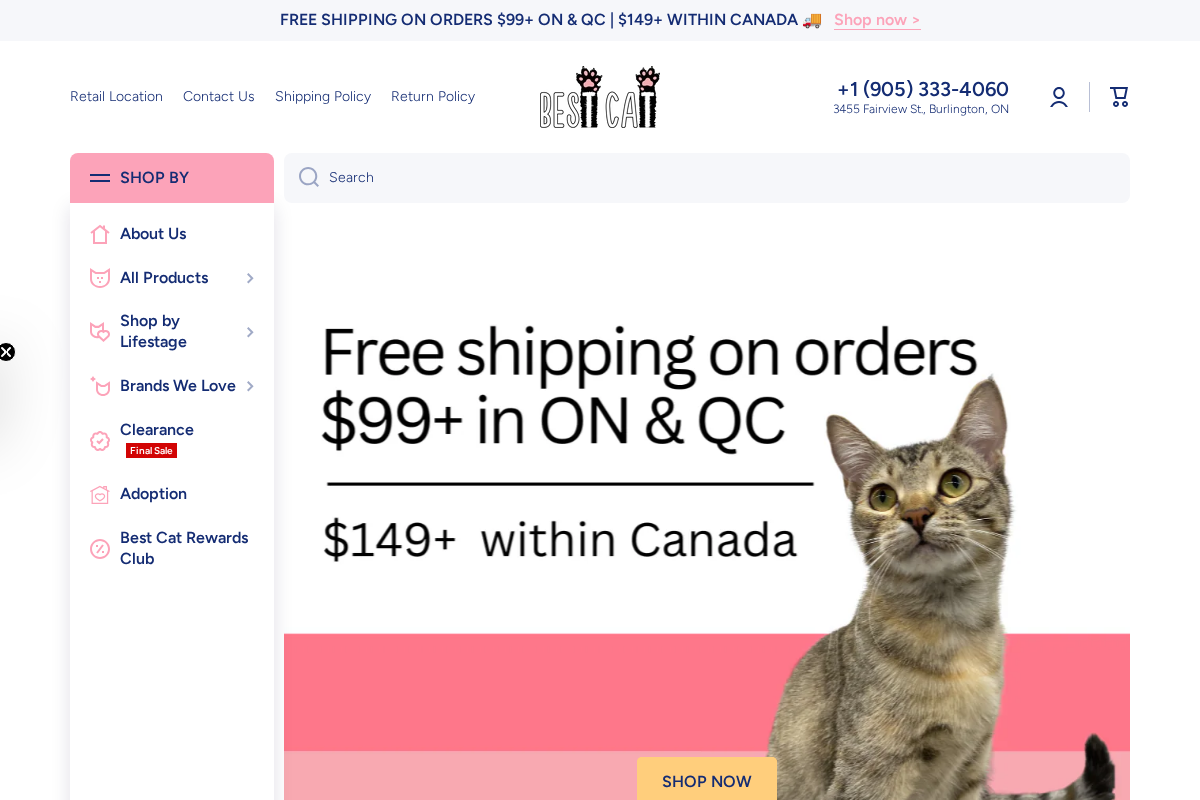
Task: Select the Best Cat Rewards Club coin icon
Action: point(100,548)
